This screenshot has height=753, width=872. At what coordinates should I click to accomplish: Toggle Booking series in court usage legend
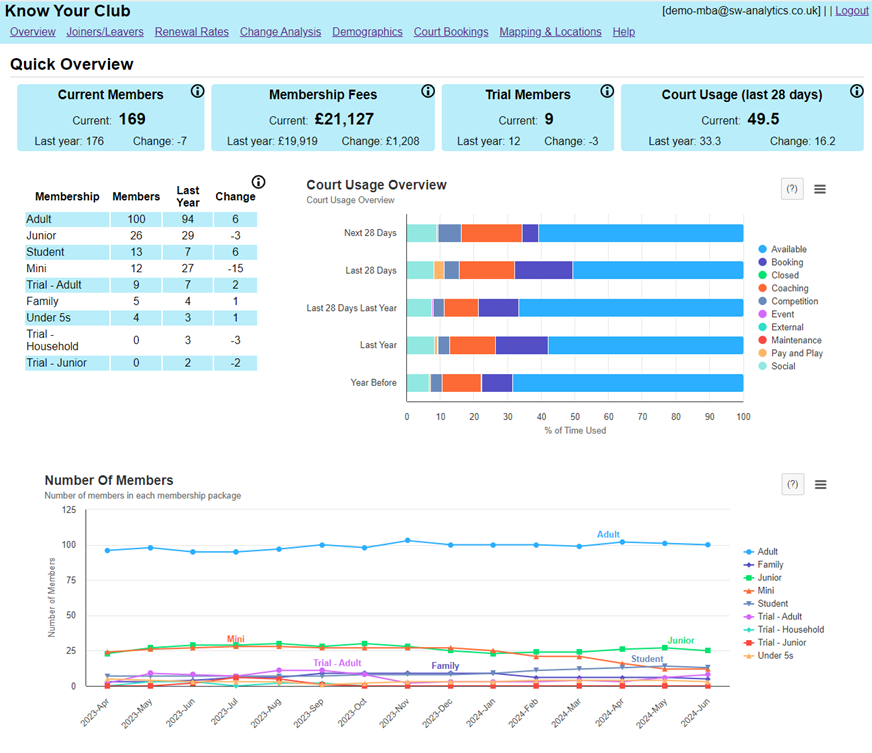[x=781, y=262]
